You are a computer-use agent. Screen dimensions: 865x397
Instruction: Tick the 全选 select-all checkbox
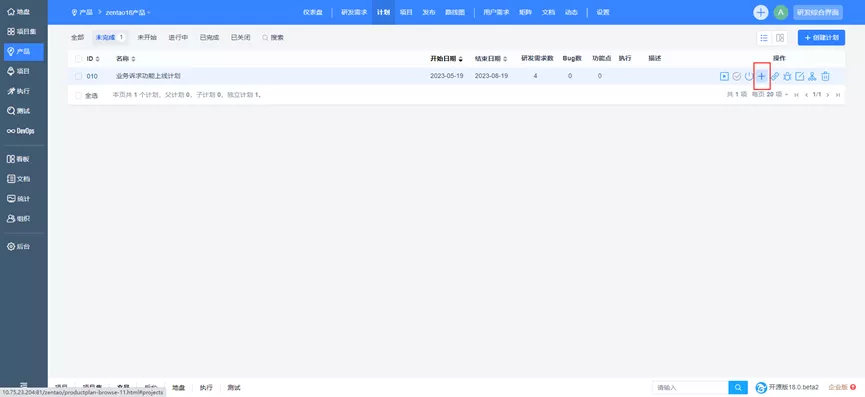[78, 95]
